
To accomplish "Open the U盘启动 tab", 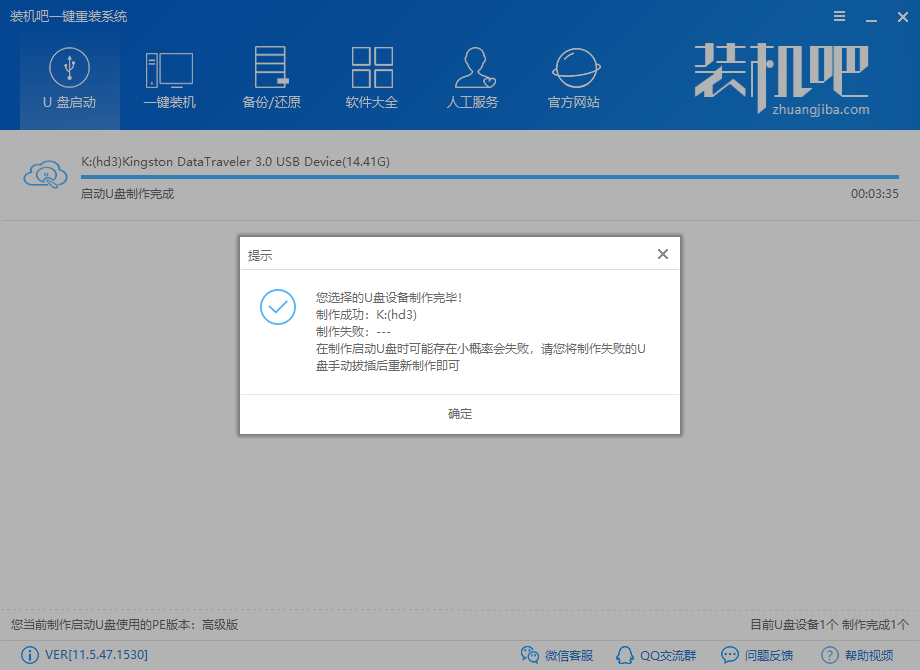I will (x=69, y=80).
